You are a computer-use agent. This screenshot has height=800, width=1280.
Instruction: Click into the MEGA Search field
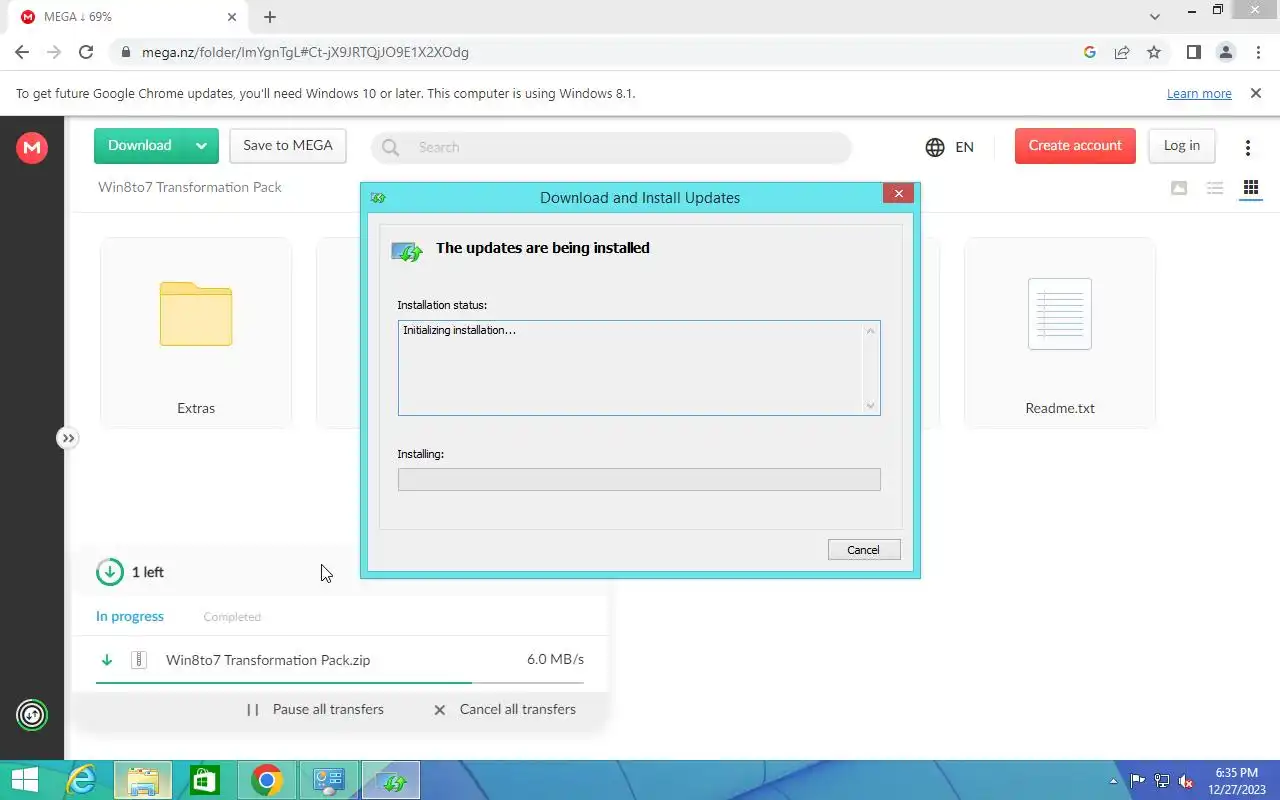612,147
